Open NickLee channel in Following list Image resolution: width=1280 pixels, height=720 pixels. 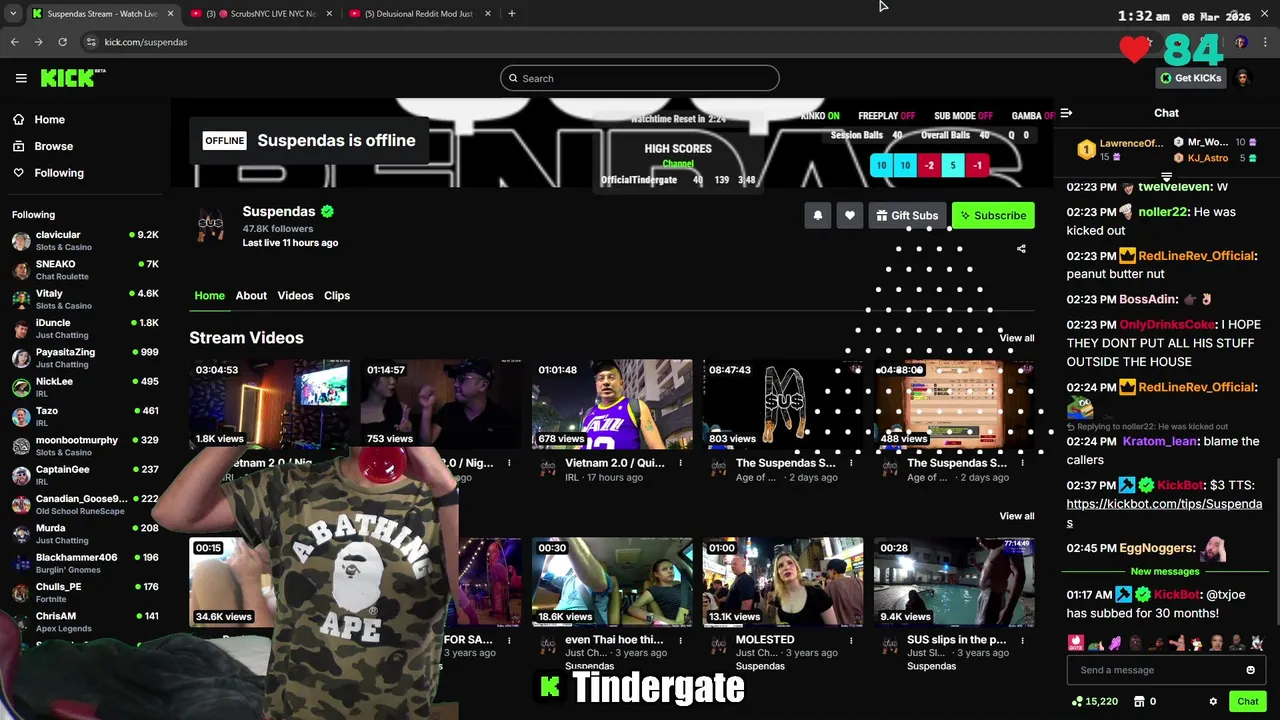[x=84, y=387]
